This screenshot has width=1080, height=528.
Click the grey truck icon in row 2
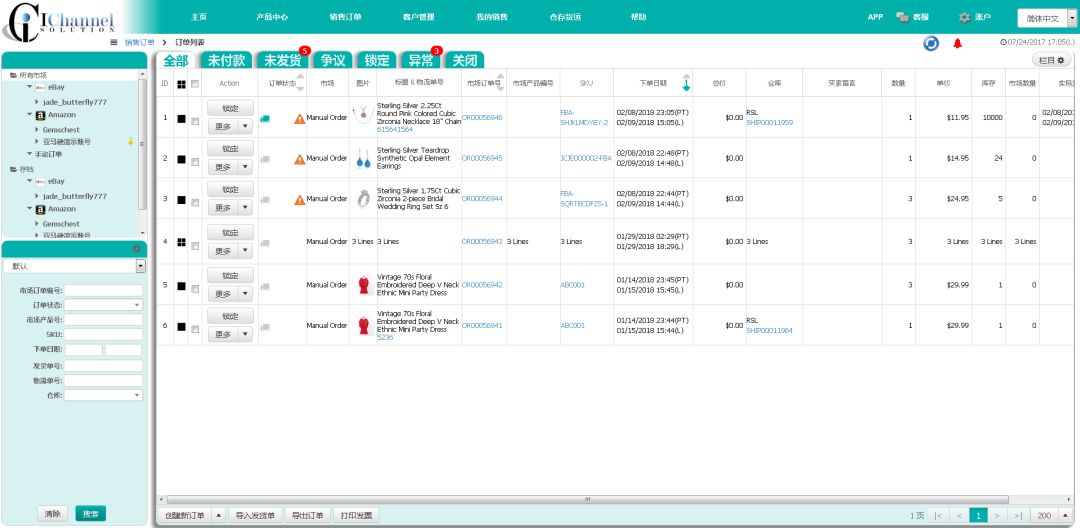pos(265,159)
